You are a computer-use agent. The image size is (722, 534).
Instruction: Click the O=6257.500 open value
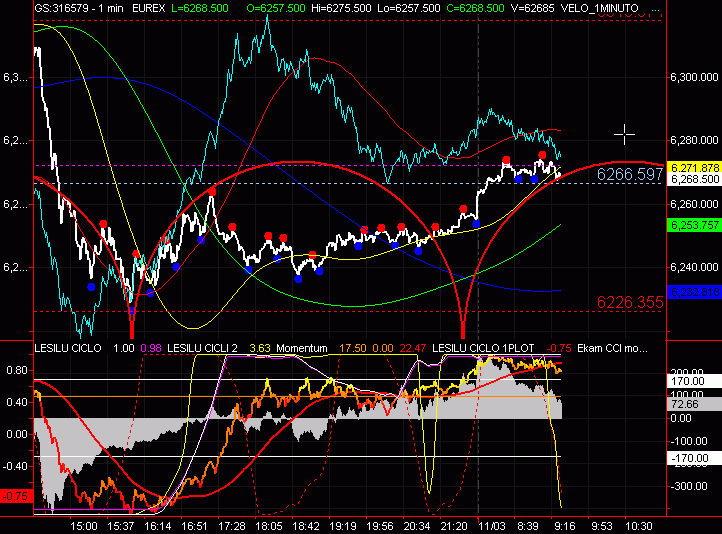coord(276,8)
